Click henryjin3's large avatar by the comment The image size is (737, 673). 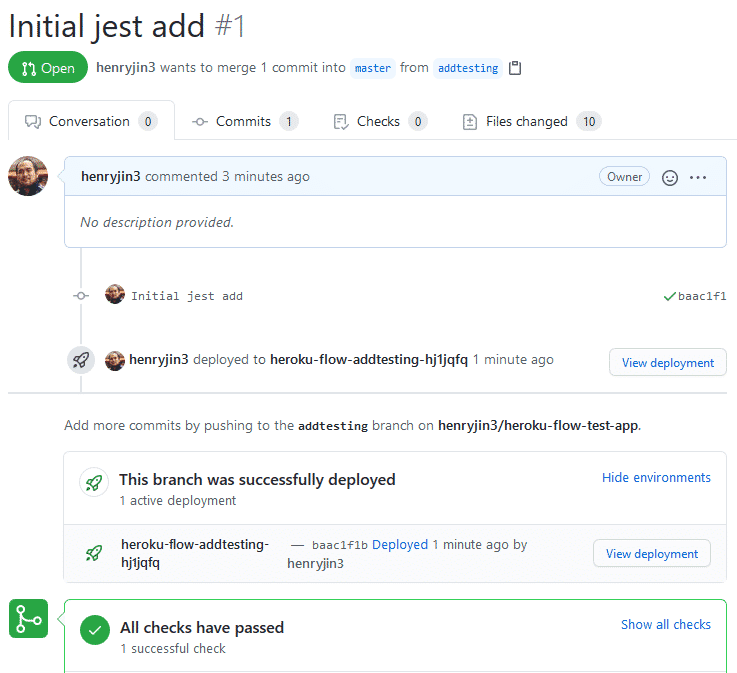[x=28, y=176]
